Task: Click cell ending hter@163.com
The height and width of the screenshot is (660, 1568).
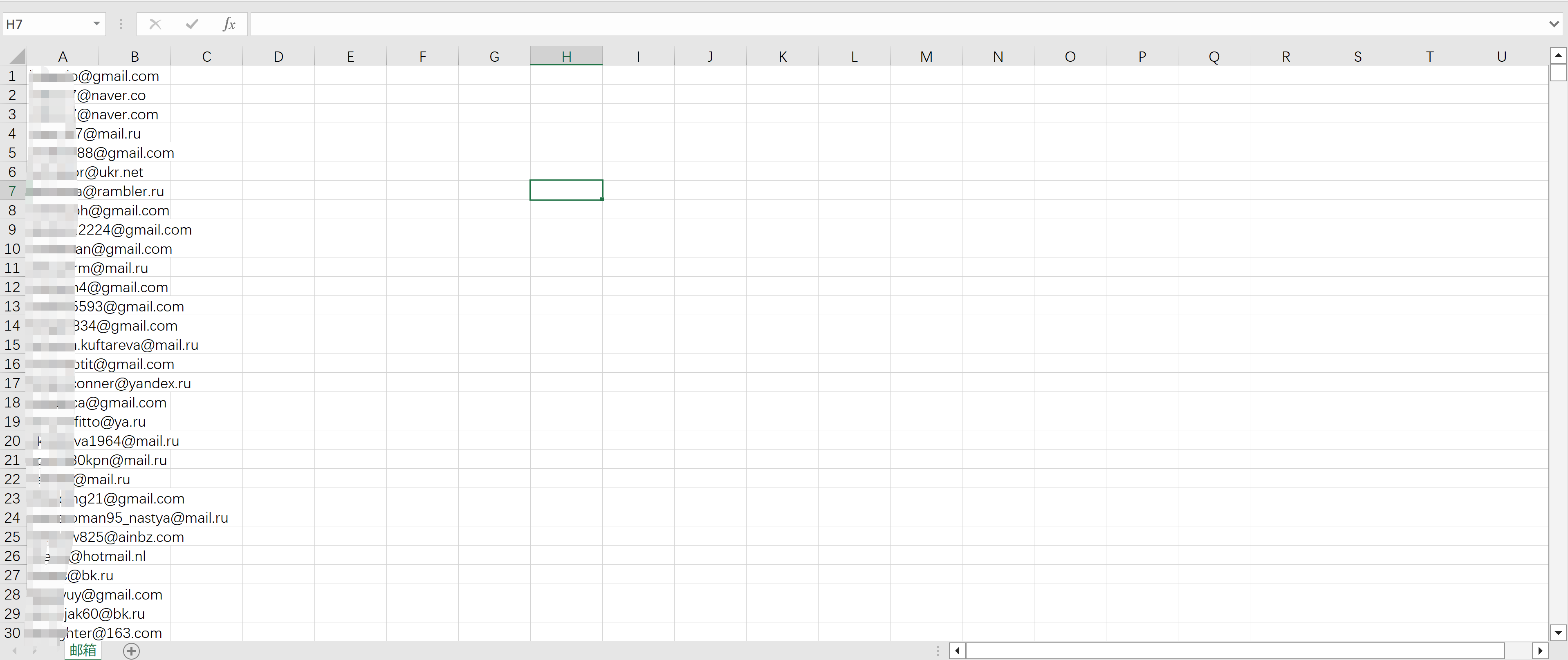Action: tap(63, 633)
